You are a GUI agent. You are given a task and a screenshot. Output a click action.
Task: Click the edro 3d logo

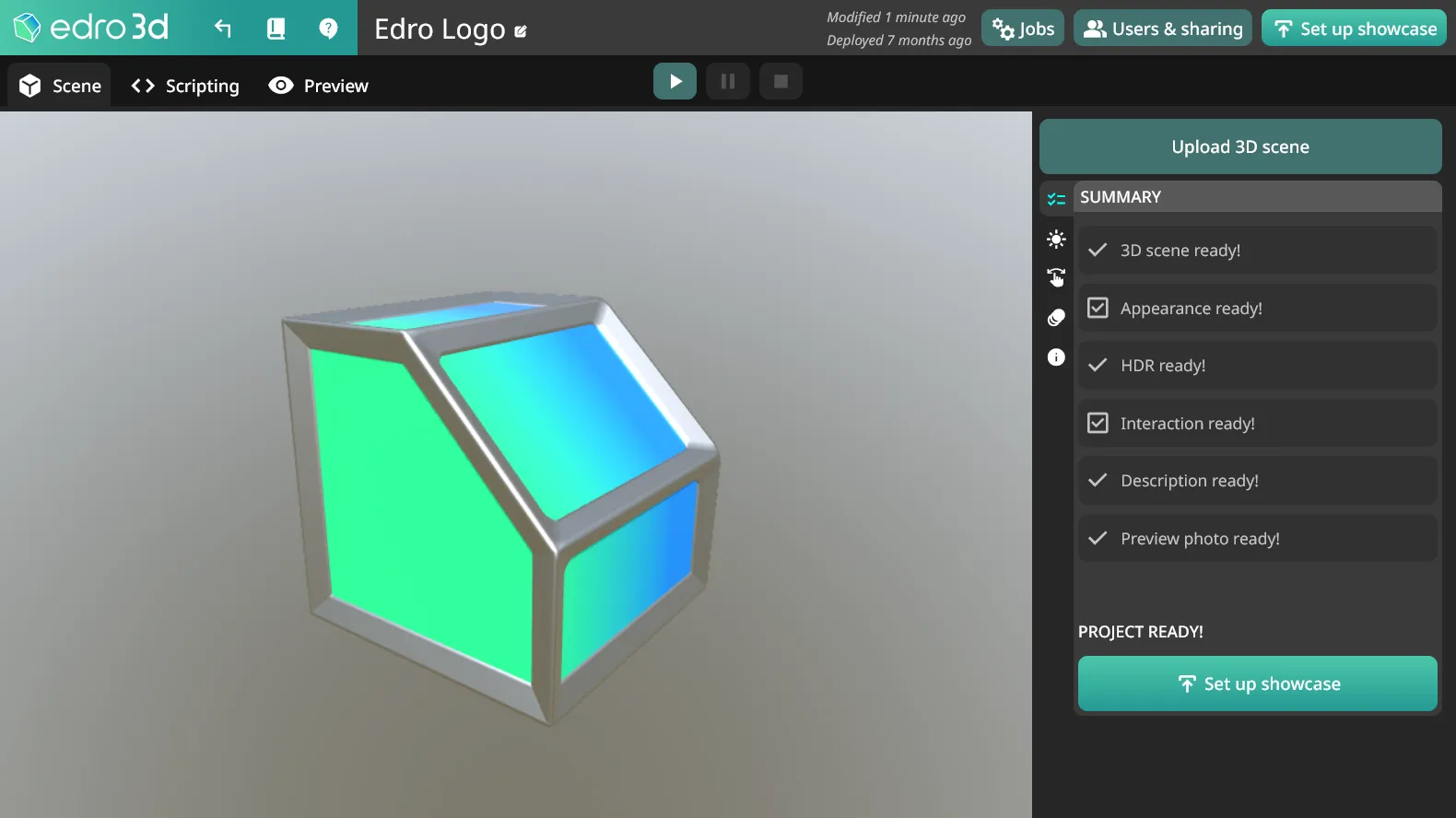(91, 28)
